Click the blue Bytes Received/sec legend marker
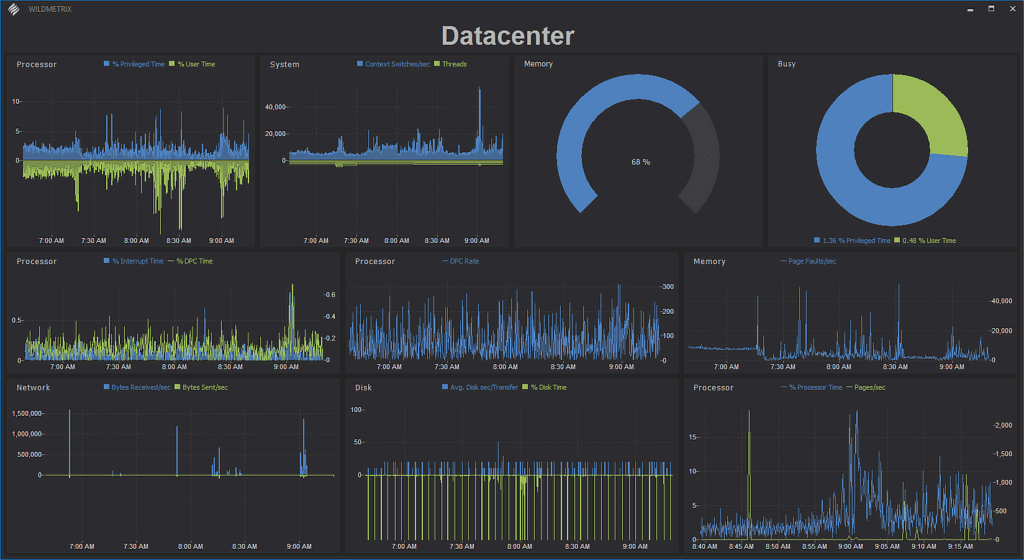1024x560 pixels. tap(107, 387)
